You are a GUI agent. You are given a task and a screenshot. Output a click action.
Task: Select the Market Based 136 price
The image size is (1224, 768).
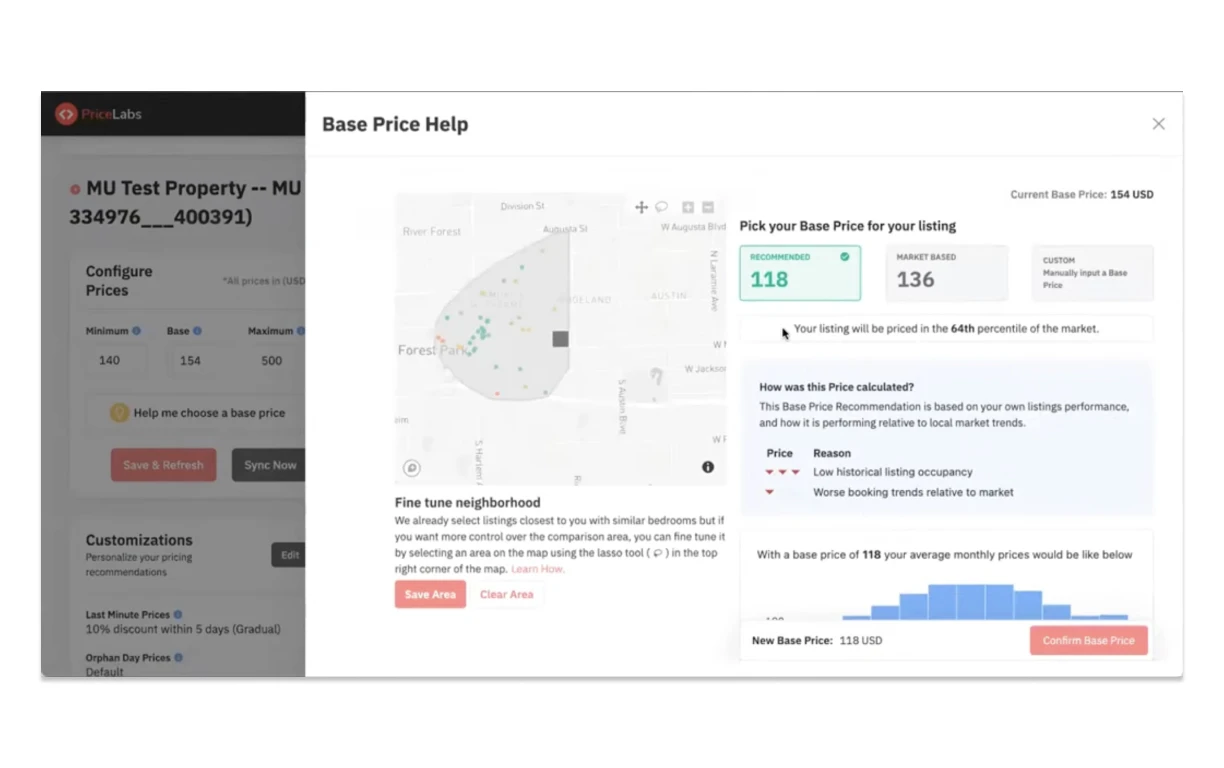[946, 273]
